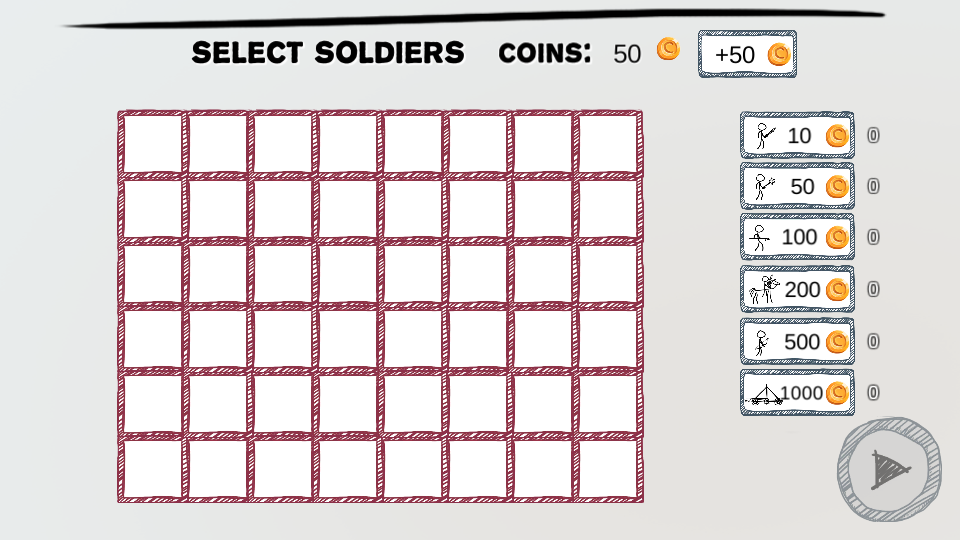This screenshot has width=960, height=540.
Task: Click the coin icon on the +50 button
Action: pyautogui.click(x=779, y=55)
